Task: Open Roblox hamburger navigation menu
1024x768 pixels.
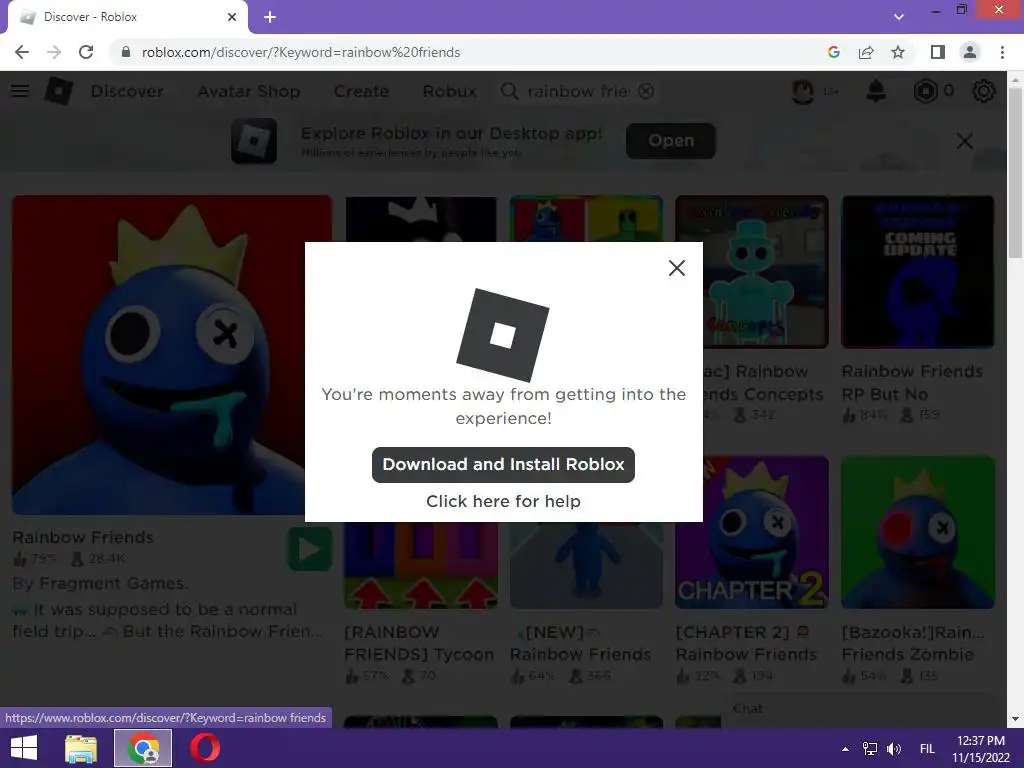Action: click(x=20, y=91)
